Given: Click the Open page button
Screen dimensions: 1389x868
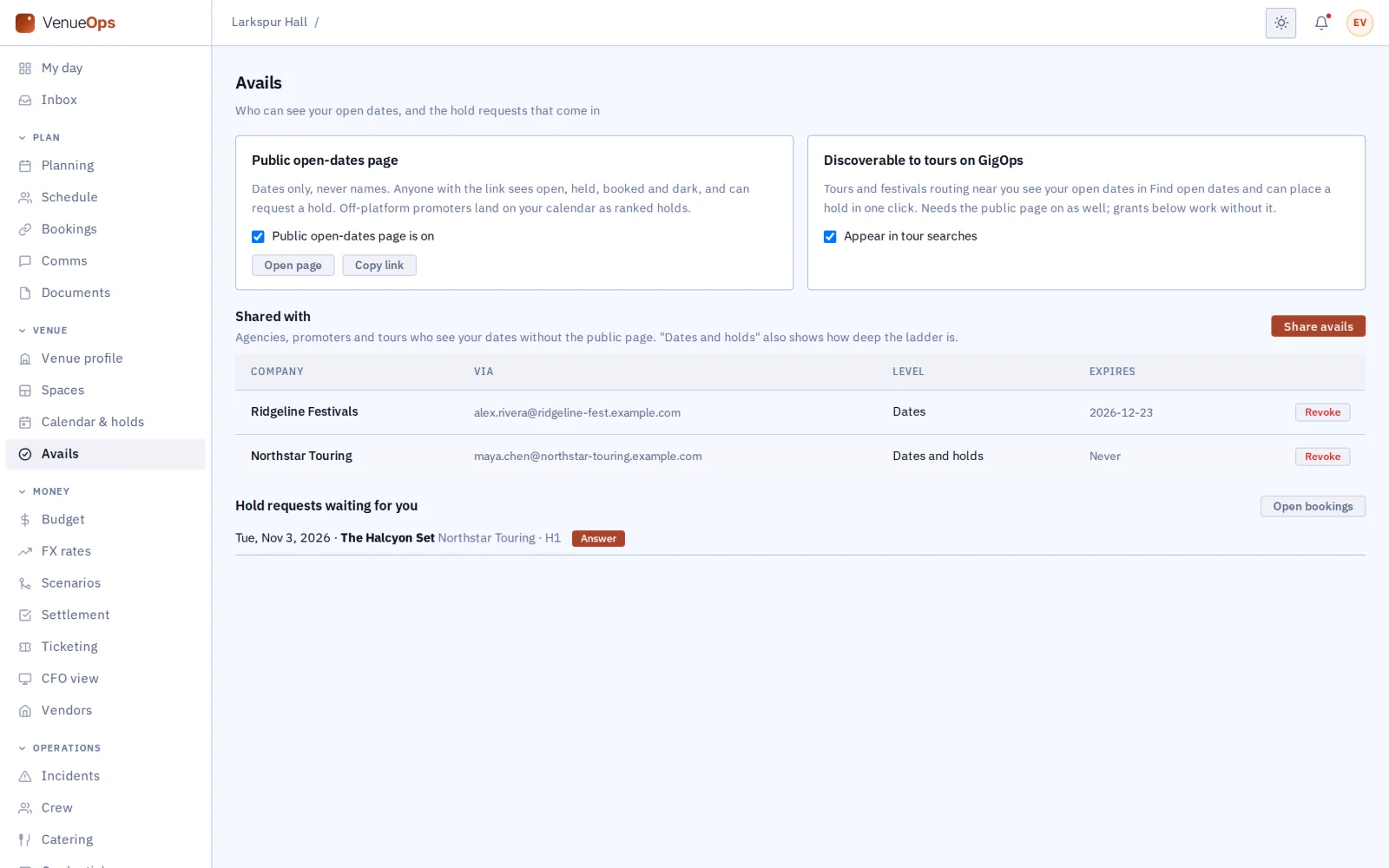Looking at the screenshot, I should point(293,266).
